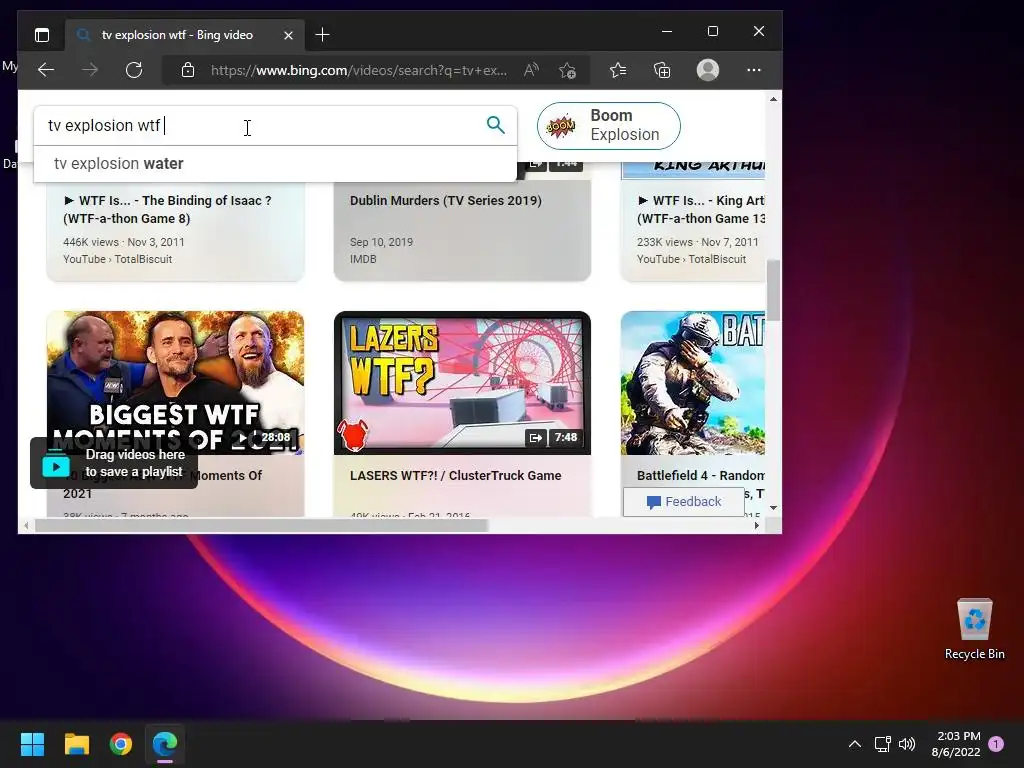
Task: Open Boom Explosion related search
Action: pyautogui.click(x=609, y=125)
